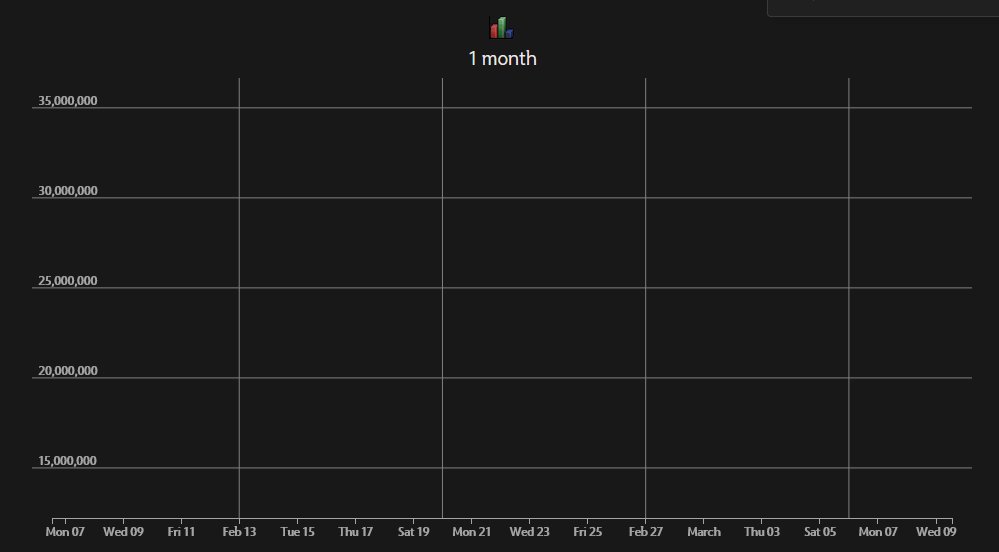
Task: Click the 'Thu 03' x-axis label
Action: click(761, 532)
